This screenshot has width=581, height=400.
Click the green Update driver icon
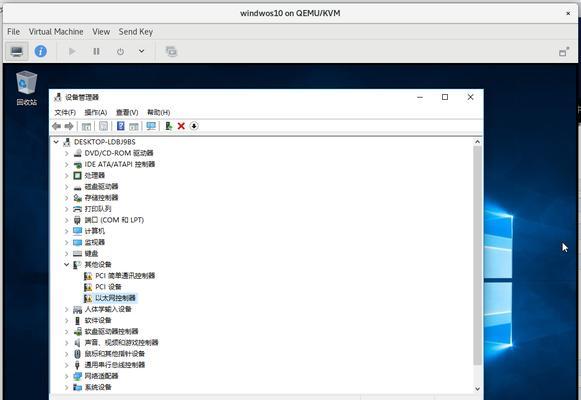tap(169, 126)
